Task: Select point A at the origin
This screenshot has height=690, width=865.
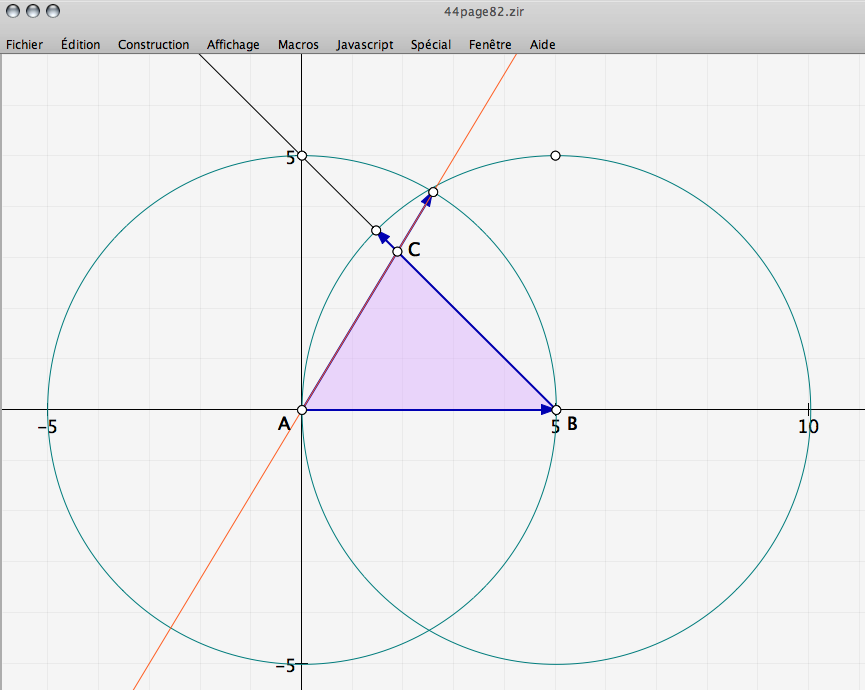Action: pyautogui.click(x=302, y=410)
